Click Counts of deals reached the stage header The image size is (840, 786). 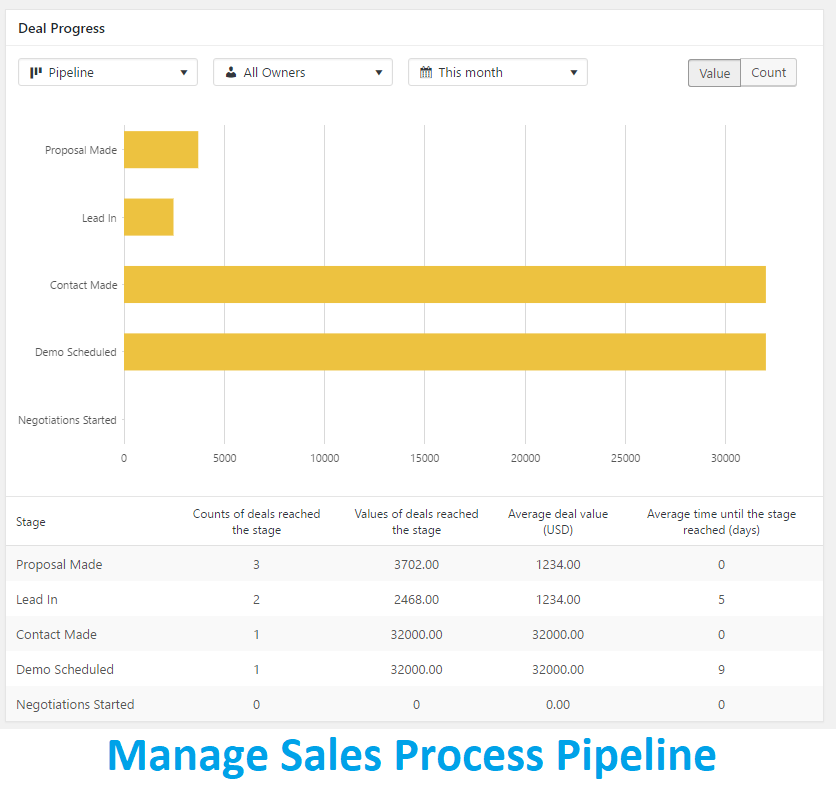pyautogui.click(x=257, y=522)
